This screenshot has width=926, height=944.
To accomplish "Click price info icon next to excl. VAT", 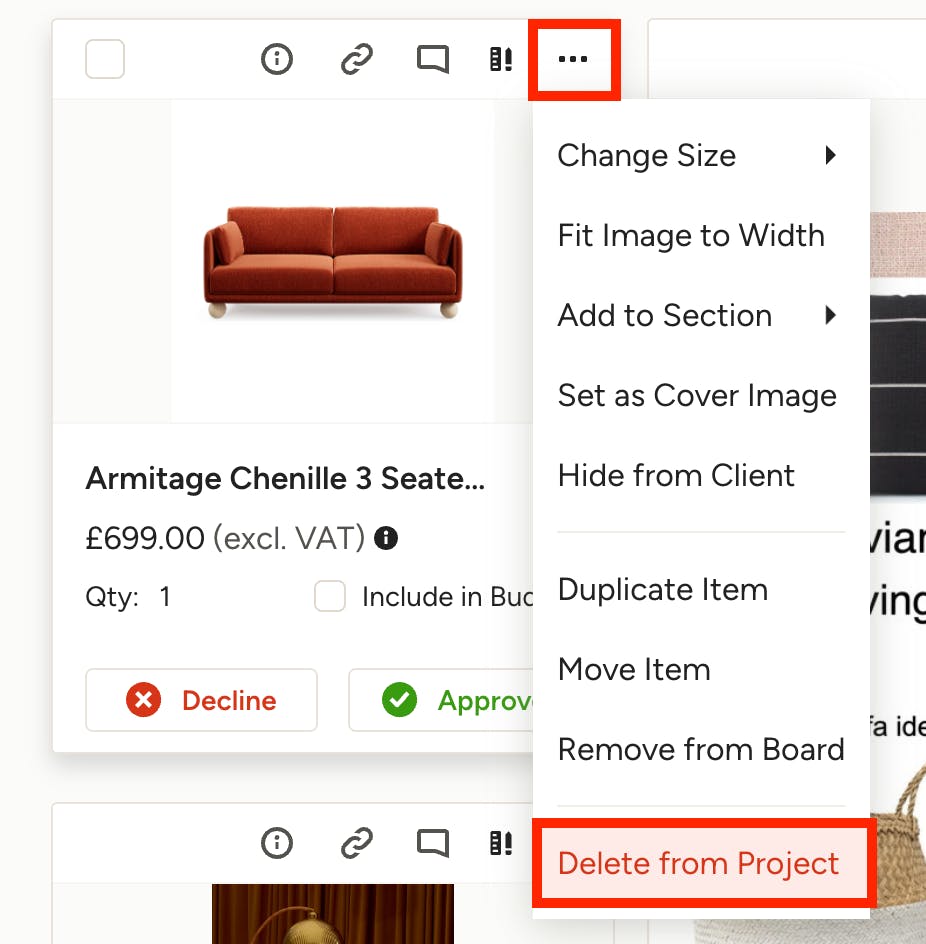I will click(x=386, y=538).
